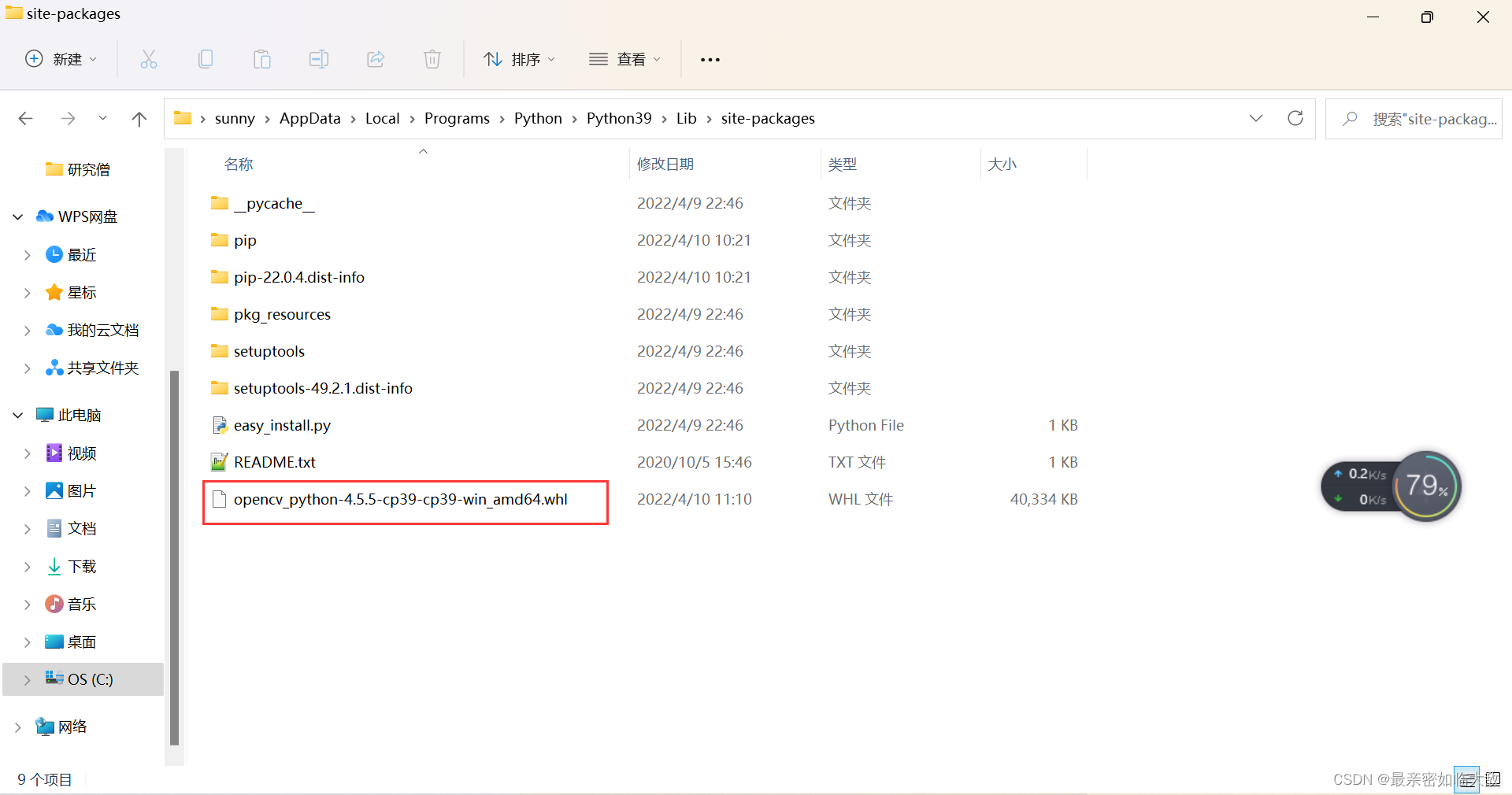This screenshot has width=1512, height=795.
Task: Click the Share icon in the toolbar
Action: 376,59
